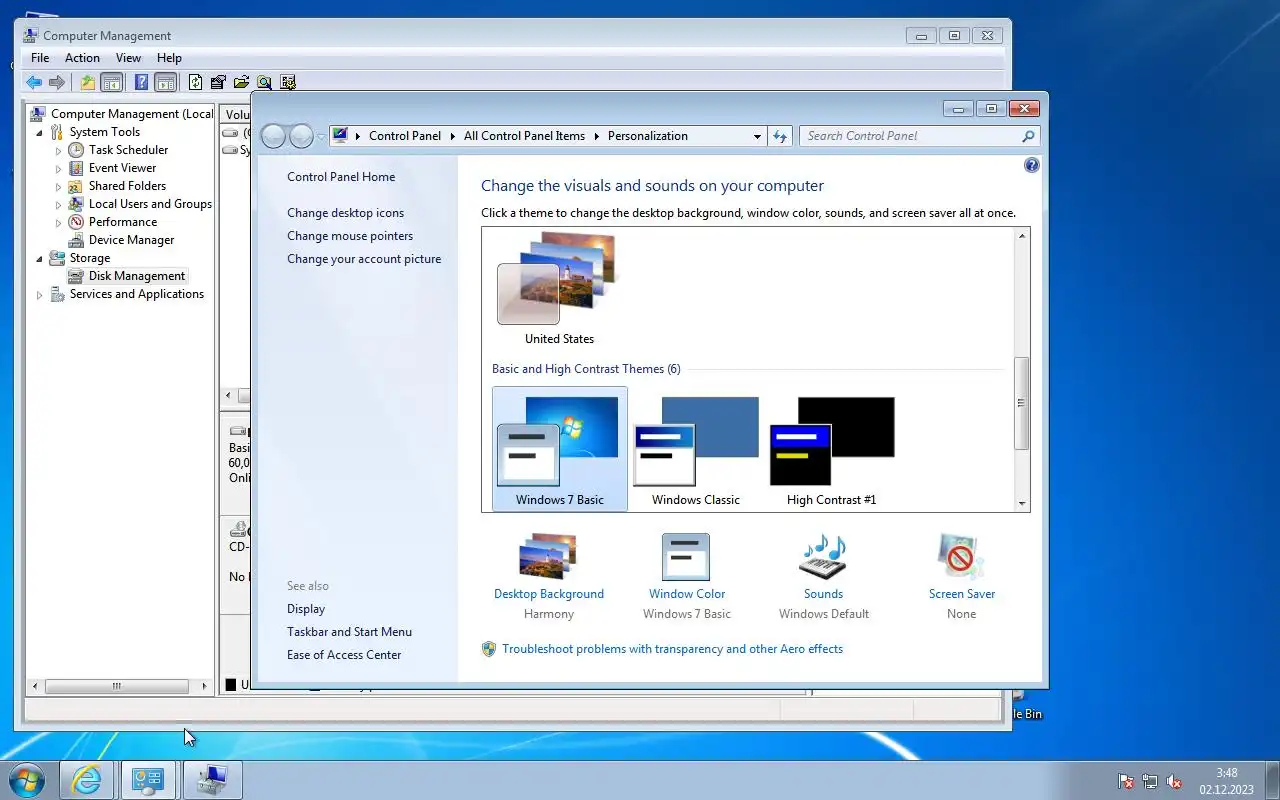Open the Window Color settings icon
The height and width of the screenshot is (800, 1280).
pos(686,556)
